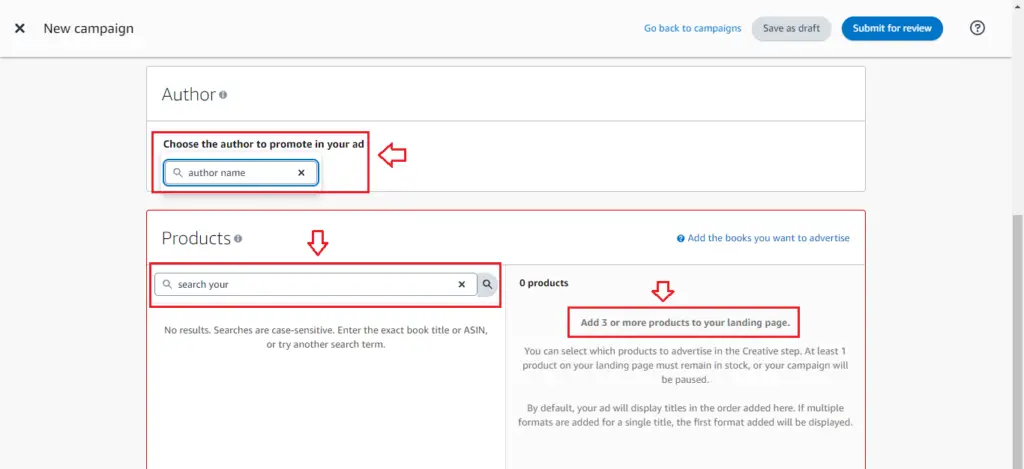Click the Products info icon
Screen dimensions: 1024x469
click(x=238, y=238)
